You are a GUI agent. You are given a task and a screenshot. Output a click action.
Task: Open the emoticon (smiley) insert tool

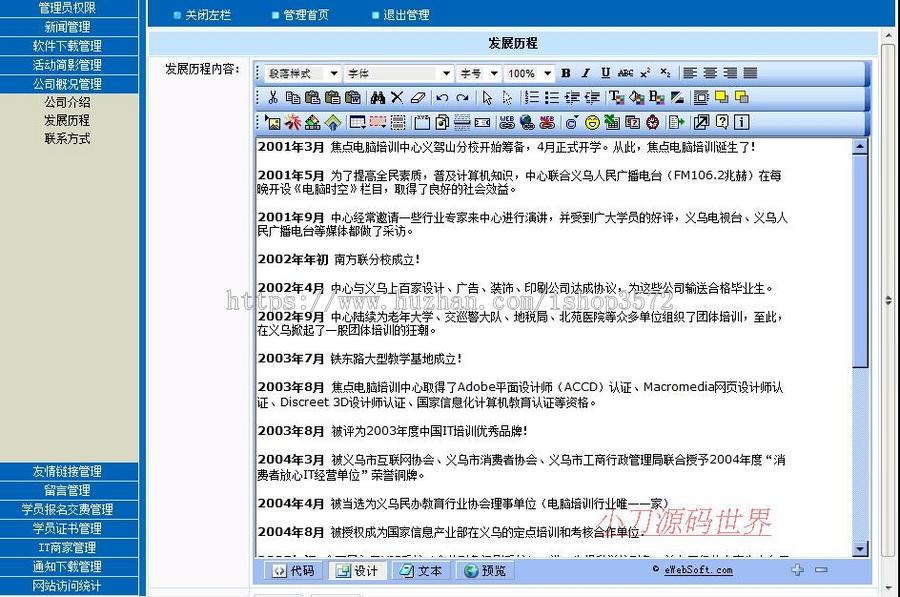click(591, 122)
